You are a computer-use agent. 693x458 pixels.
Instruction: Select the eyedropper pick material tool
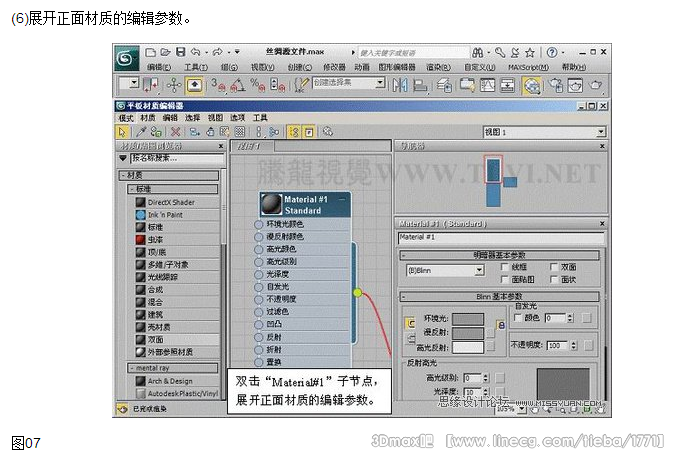[x=141, y=132]
